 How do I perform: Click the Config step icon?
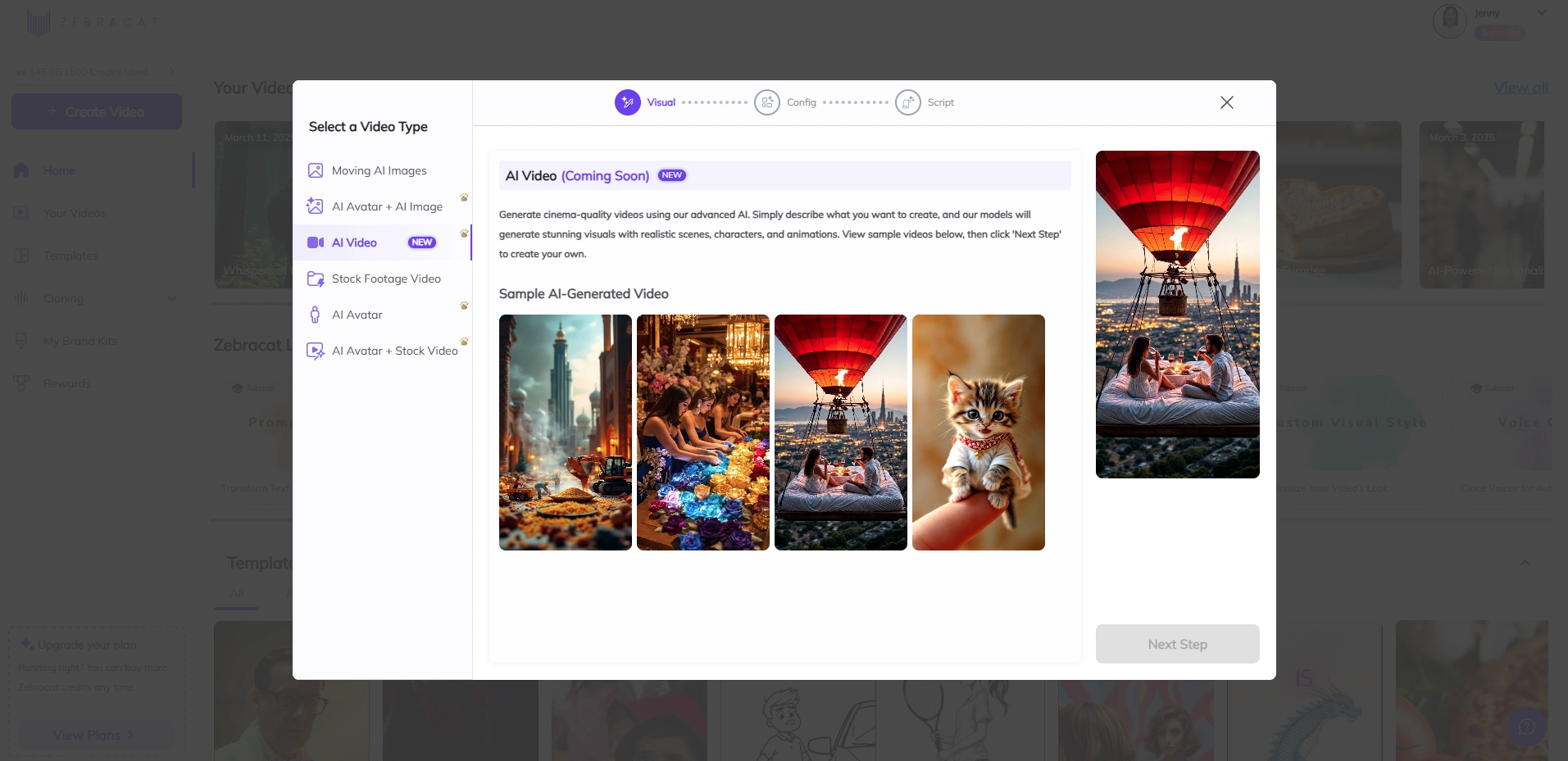pos(767,102)
